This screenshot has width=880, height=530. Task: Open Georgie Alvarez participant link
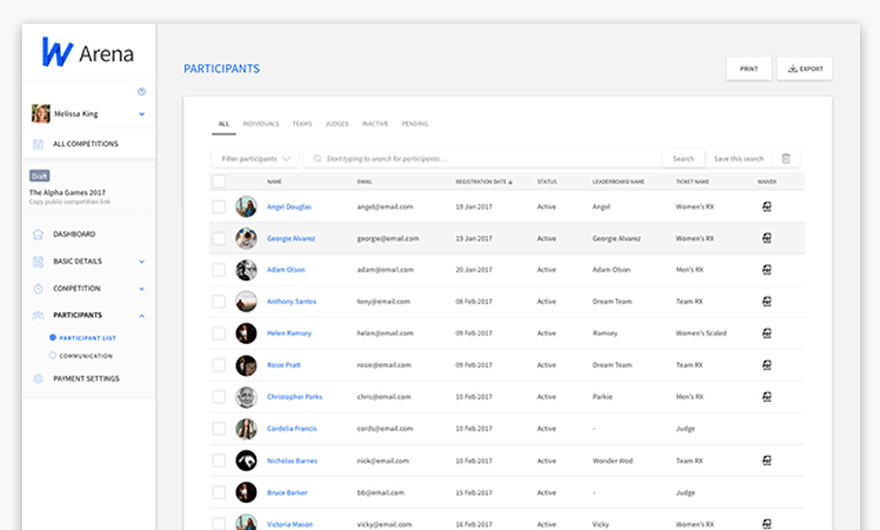pyautogui.click(x=291, y=239)
